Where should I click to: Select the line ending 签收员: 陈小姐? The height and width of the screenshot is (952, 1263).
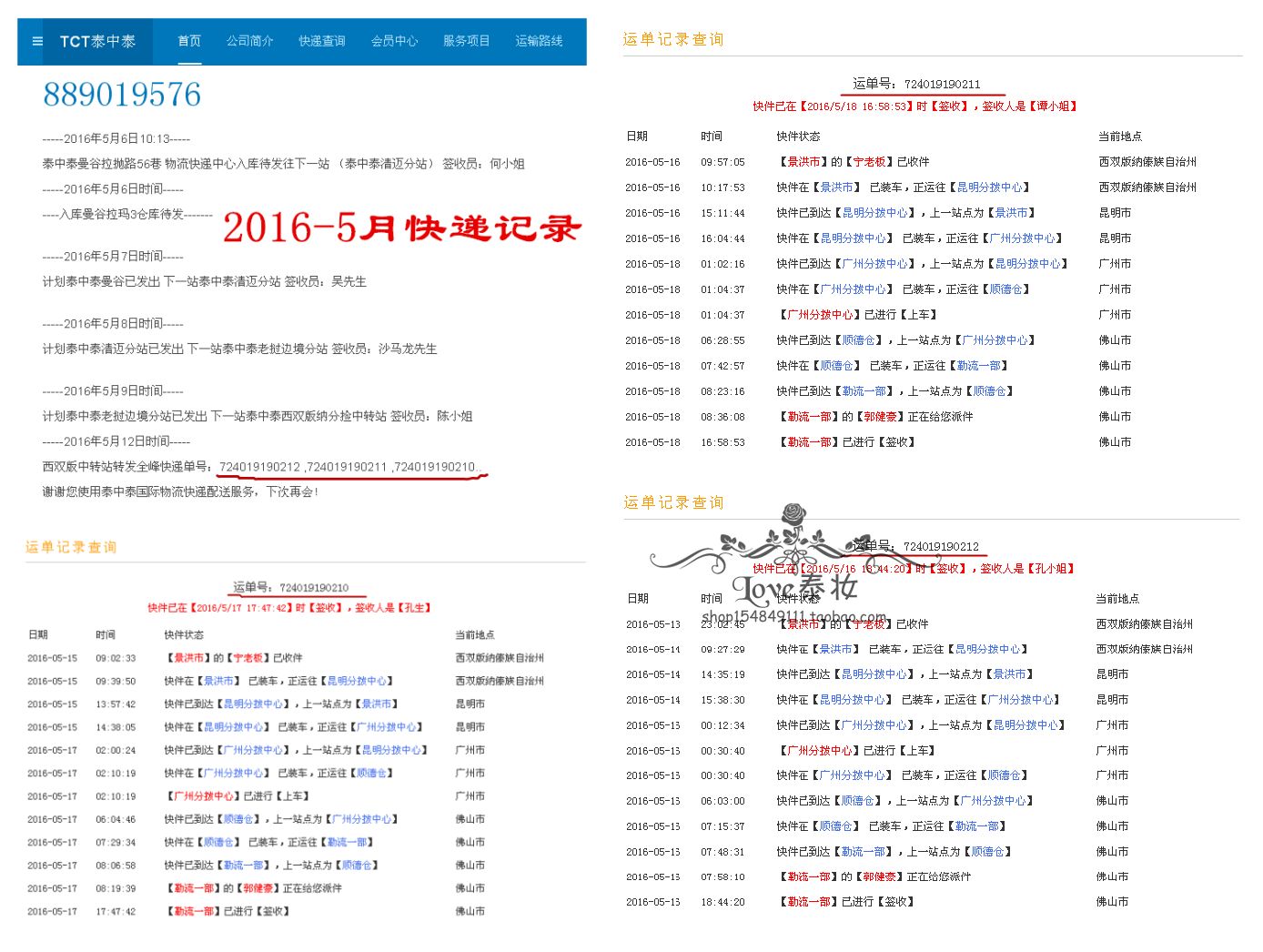258,417
